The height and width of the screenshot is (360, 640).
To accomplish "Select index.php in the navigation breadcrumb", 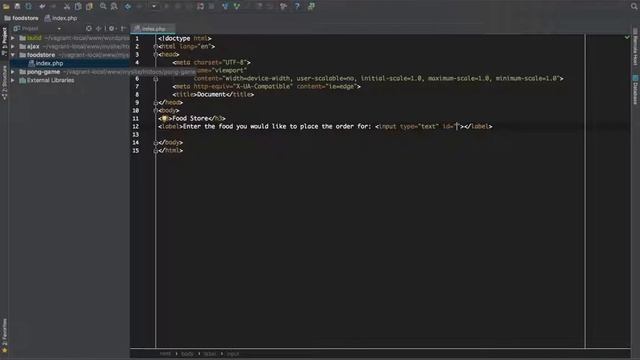I will 61,18.
